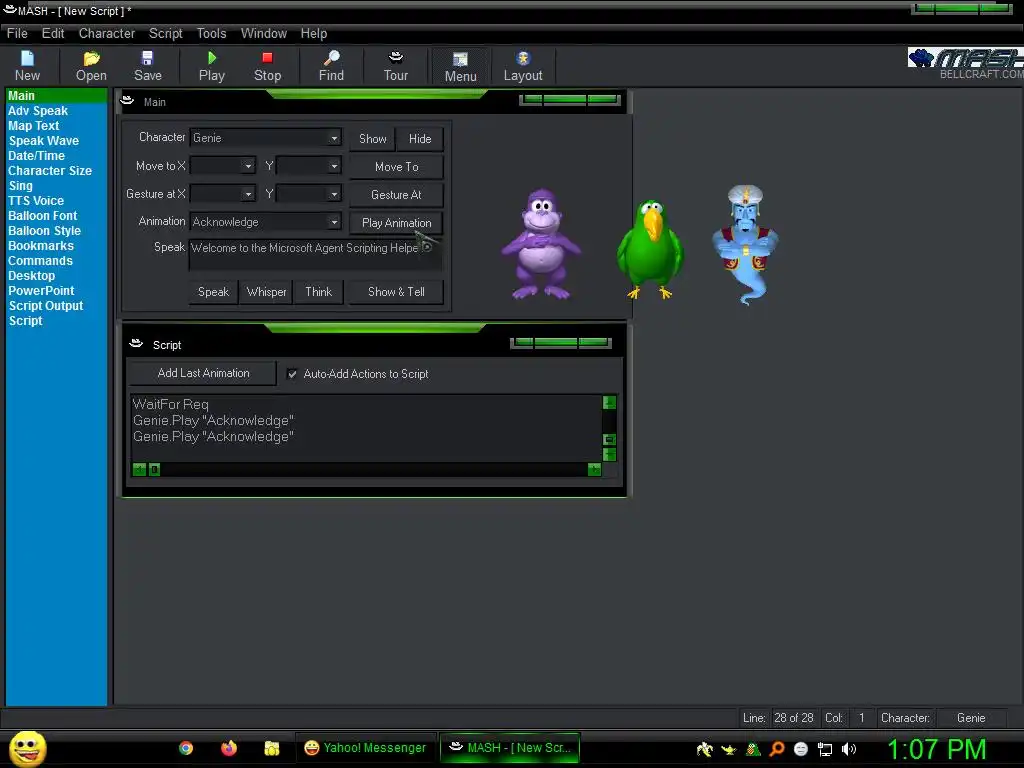Open the Tools menu
Screen dimensions: 1024x768
pos(212,33)
